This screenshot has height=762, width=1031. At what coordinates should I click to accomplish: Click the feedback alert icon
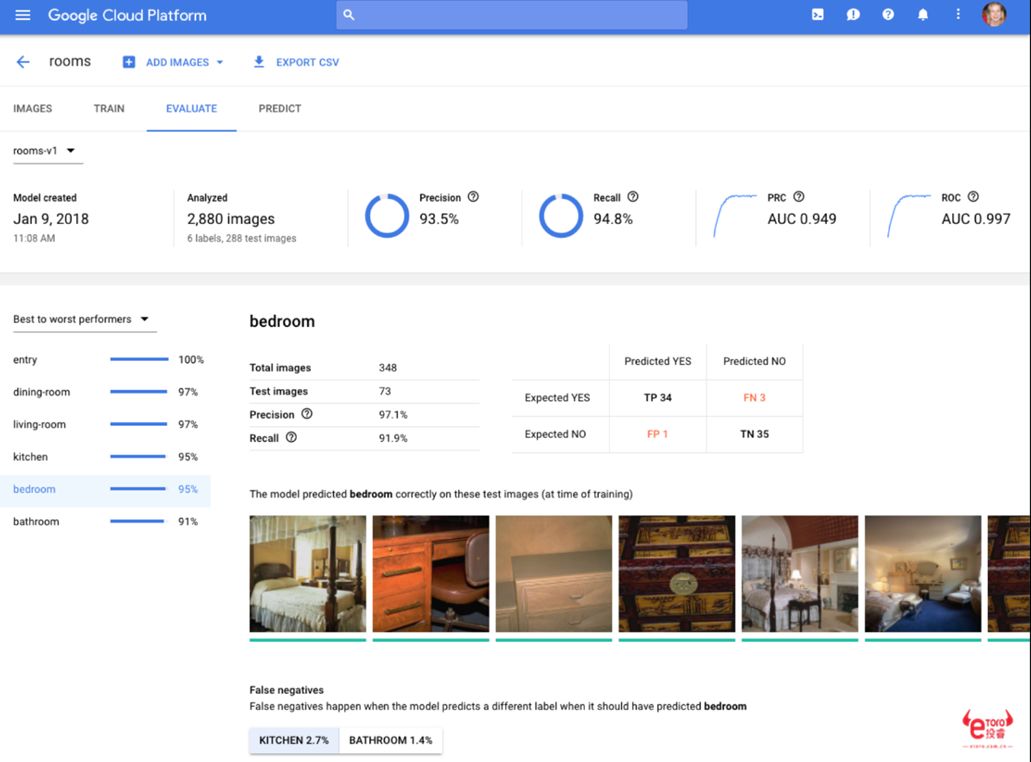click(x=853, y=14)
